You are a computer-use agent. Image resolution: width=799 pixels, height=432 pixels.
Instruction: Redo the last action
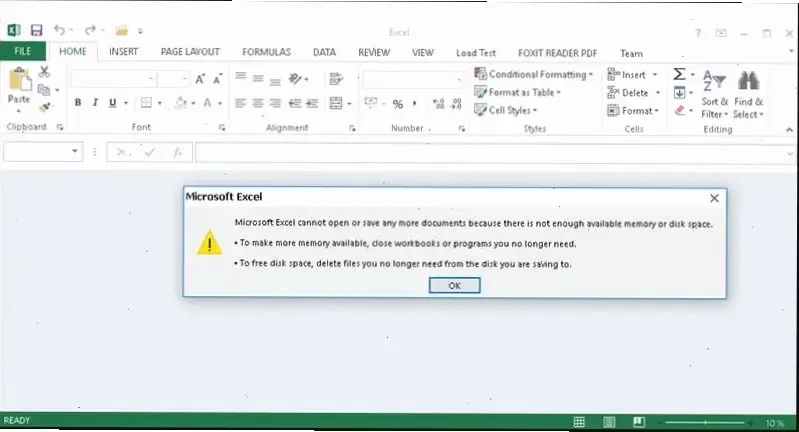tap(90, 31)
